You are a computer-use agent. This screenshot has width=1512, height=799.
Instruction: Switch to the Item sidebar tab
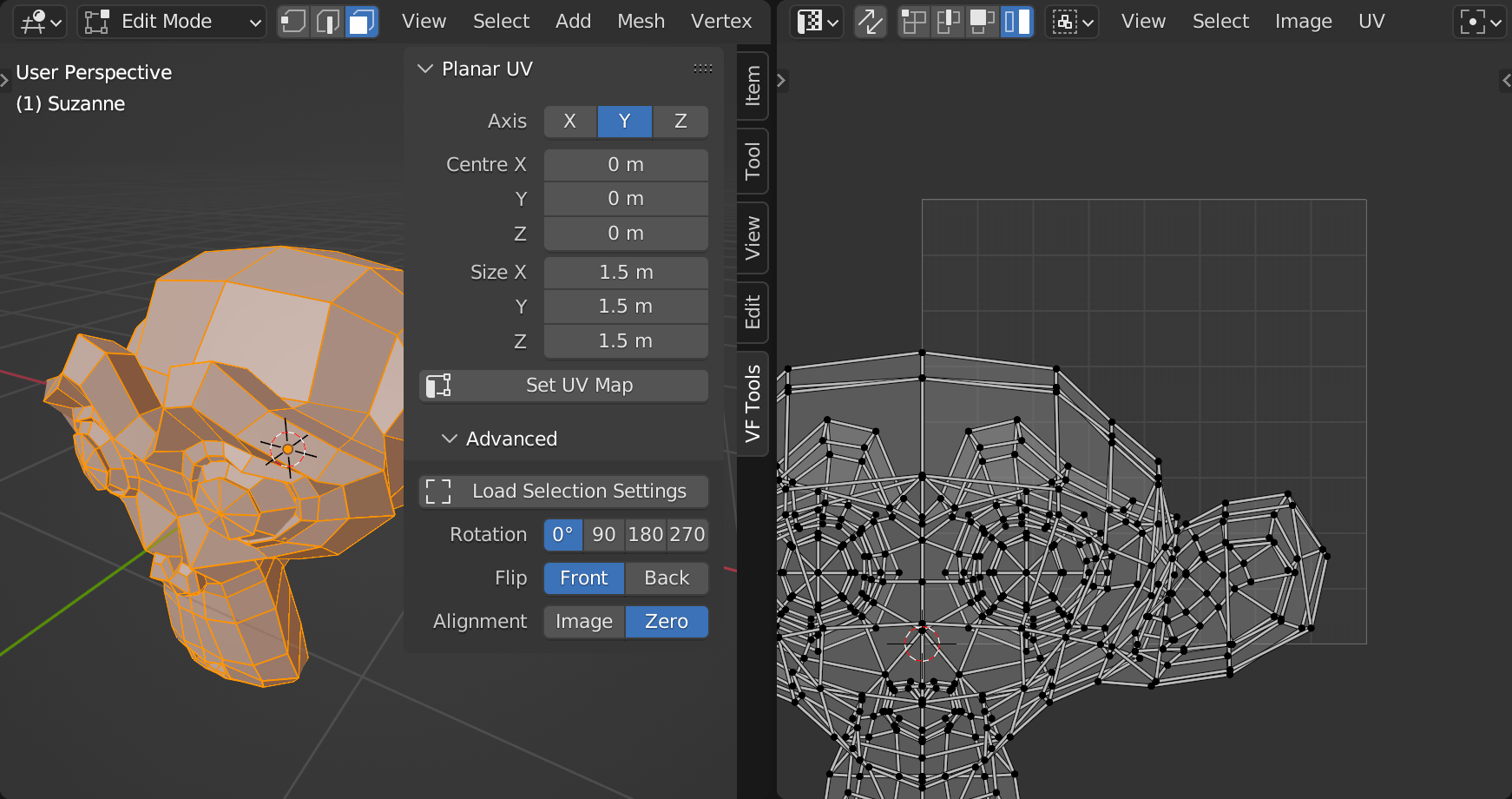(x=753, y=86)
